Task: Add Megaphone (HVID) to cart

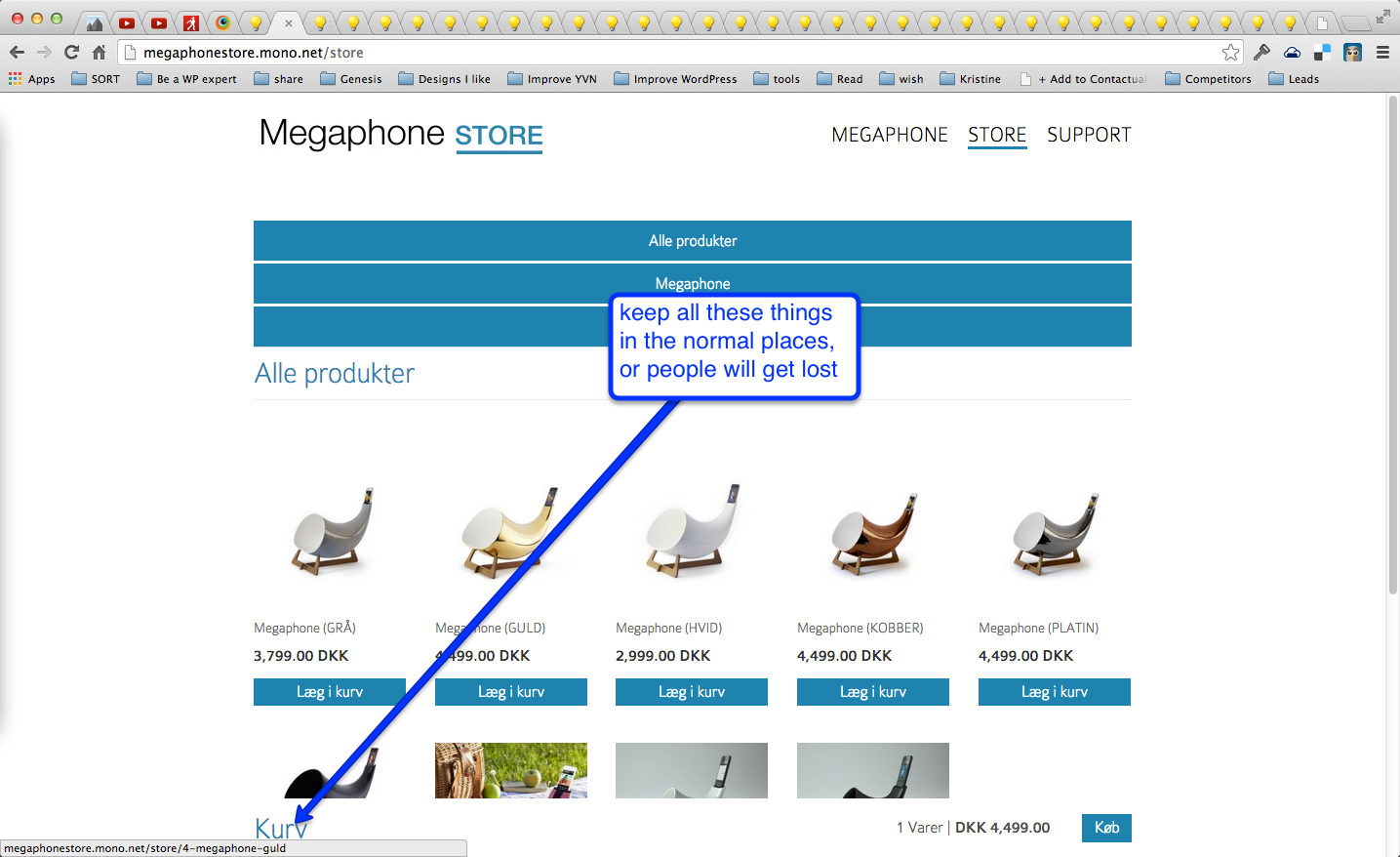Action: [692, 692]
